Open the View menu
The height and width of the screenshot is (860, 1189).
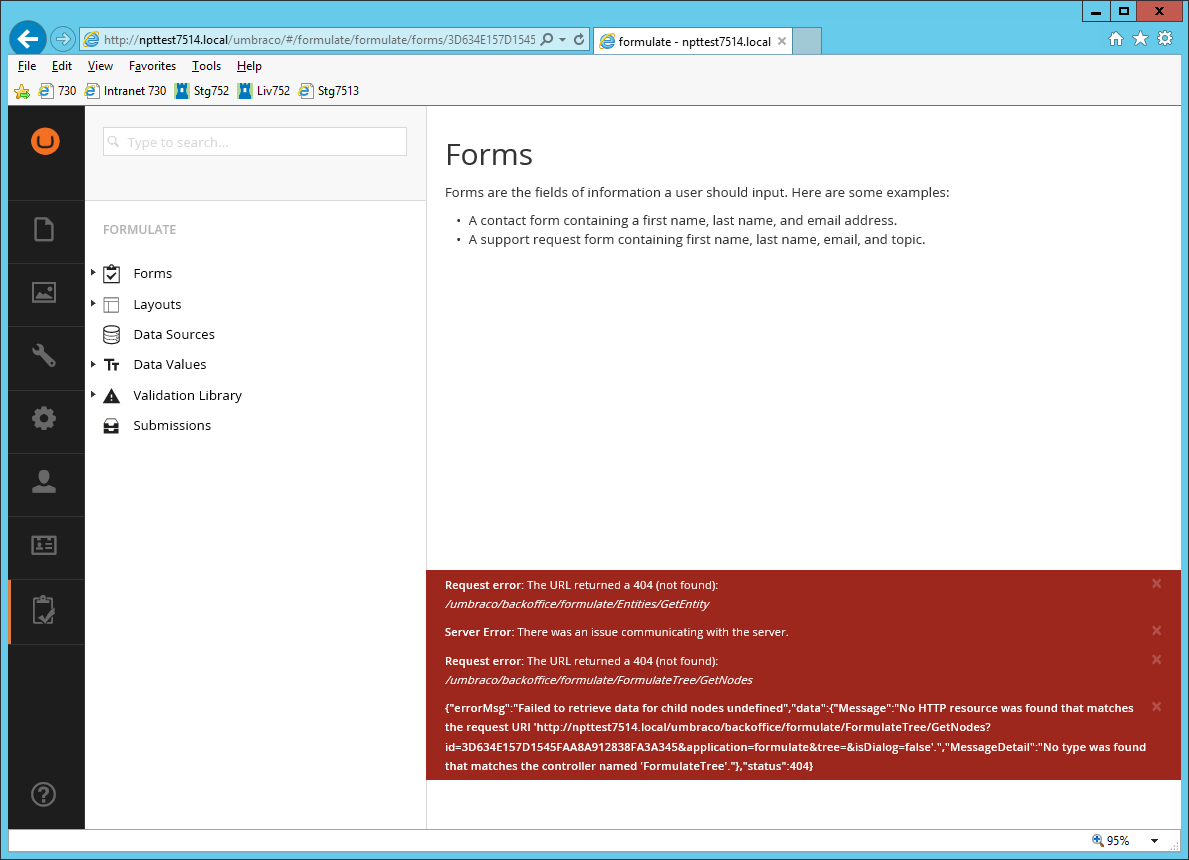(100, 66)
